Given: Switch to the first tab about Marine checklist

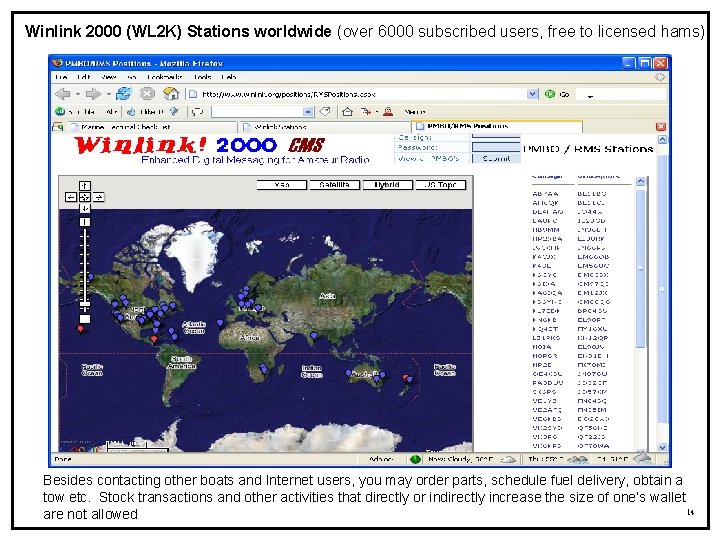Looking at the screenshot, I should tap(152, 127).
